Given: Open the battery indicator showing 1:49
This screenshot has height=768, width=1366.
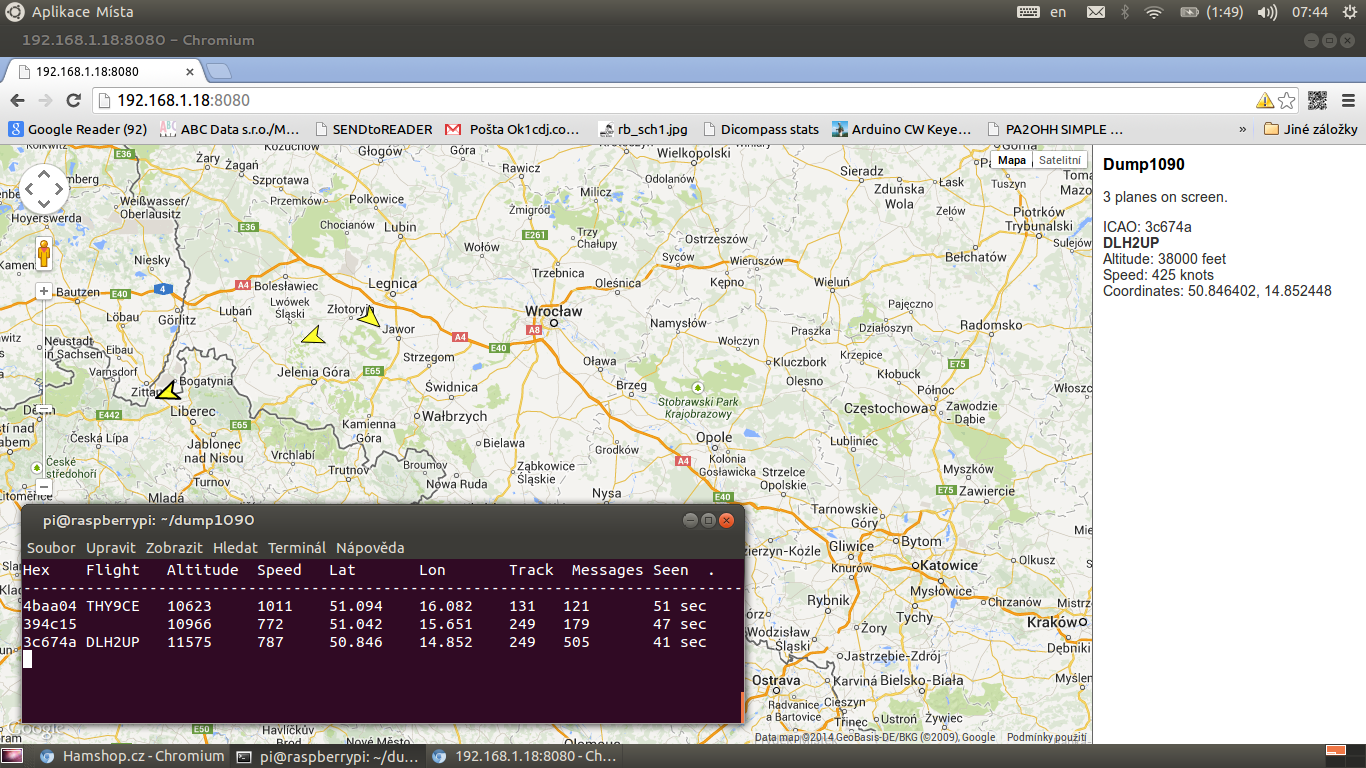Looking at the screenshot, I should tap(1210, 12).
